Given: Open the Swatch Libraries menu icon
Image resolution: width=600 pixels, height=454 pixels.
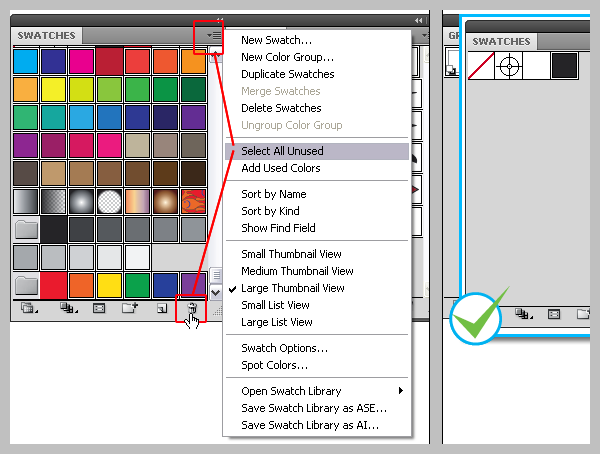Looking at the screenshot, I should [29, 308].
